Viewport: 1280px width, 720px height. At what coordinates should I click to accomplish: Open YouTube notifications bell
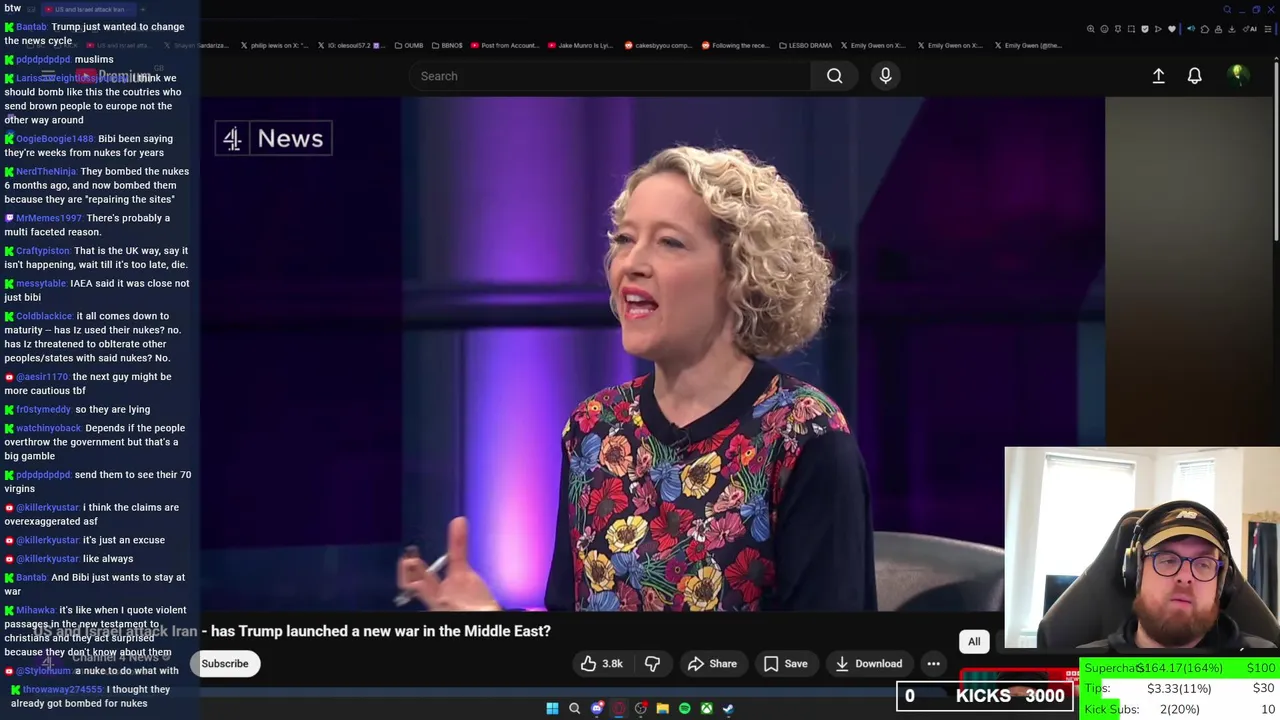coord(1194,76)
